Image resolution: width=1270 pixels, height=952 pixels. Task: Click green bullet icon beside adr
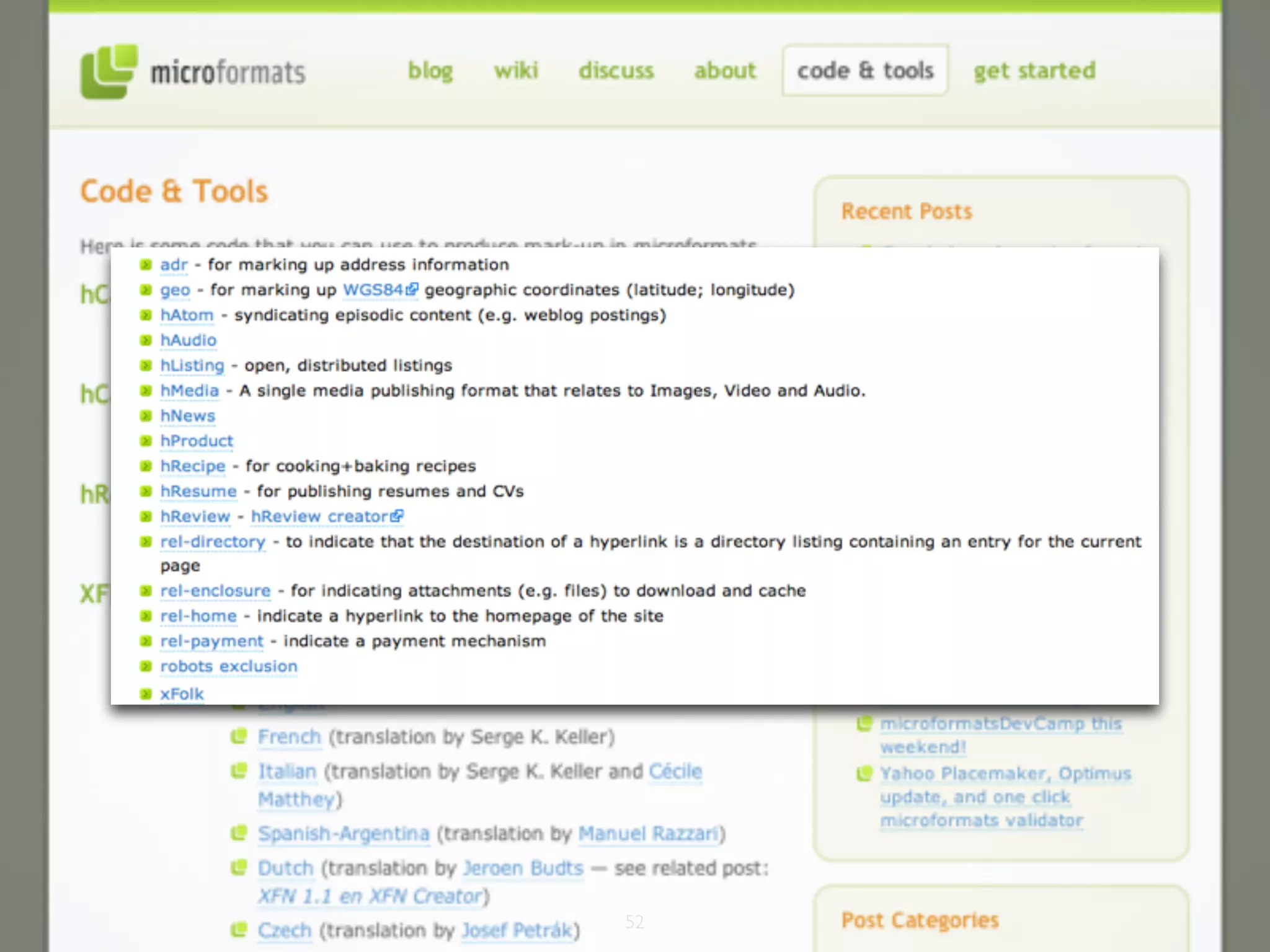coord(146,265)
